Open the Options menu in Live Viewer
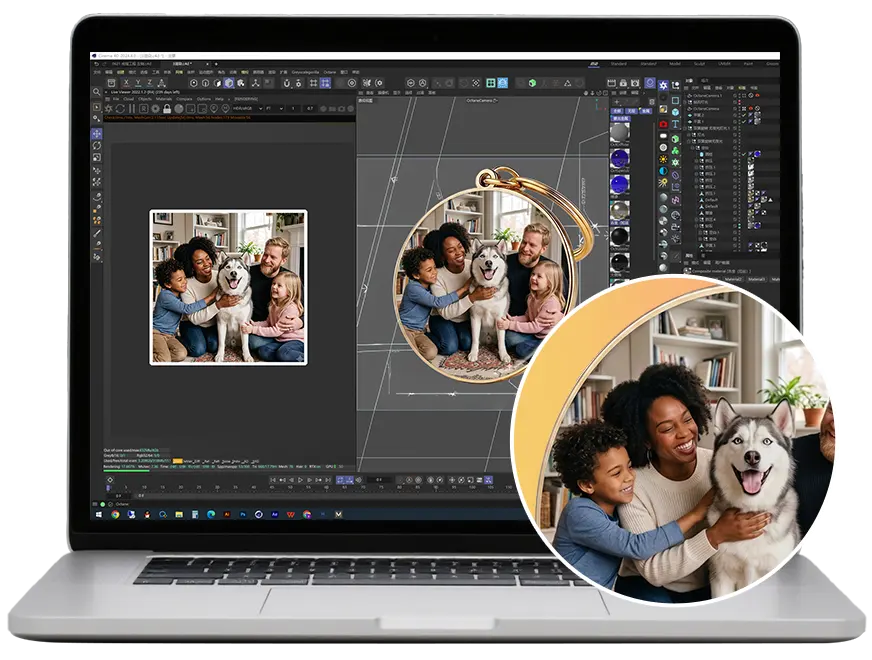The height and width of the screenshot is (660, 872). (x=204, y=99)
